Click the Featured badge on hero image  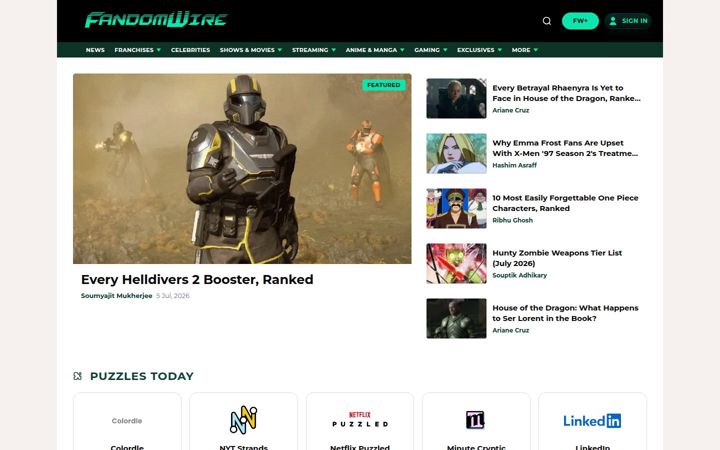tap(384, 85)
